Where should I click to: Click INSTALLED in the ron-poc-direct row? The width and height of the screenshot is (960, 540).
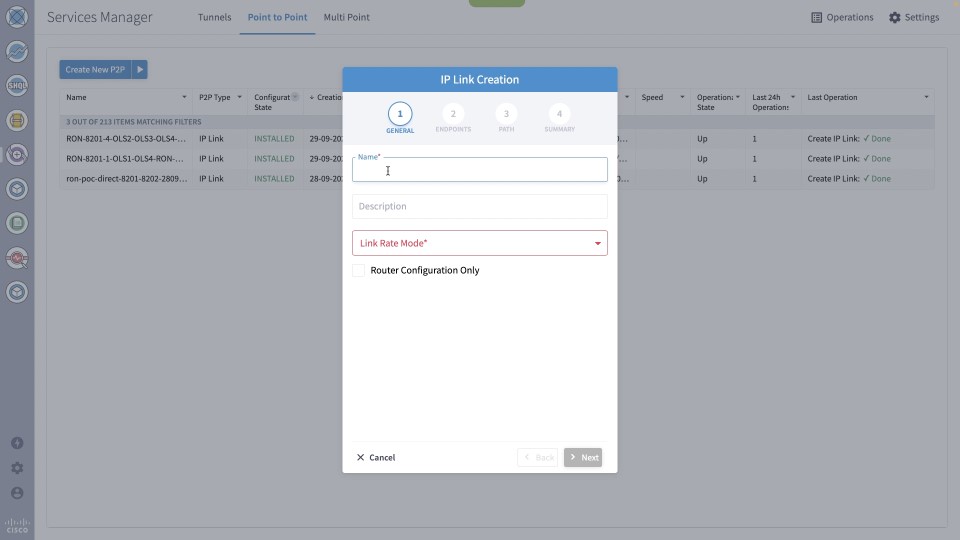click(274, 179)
